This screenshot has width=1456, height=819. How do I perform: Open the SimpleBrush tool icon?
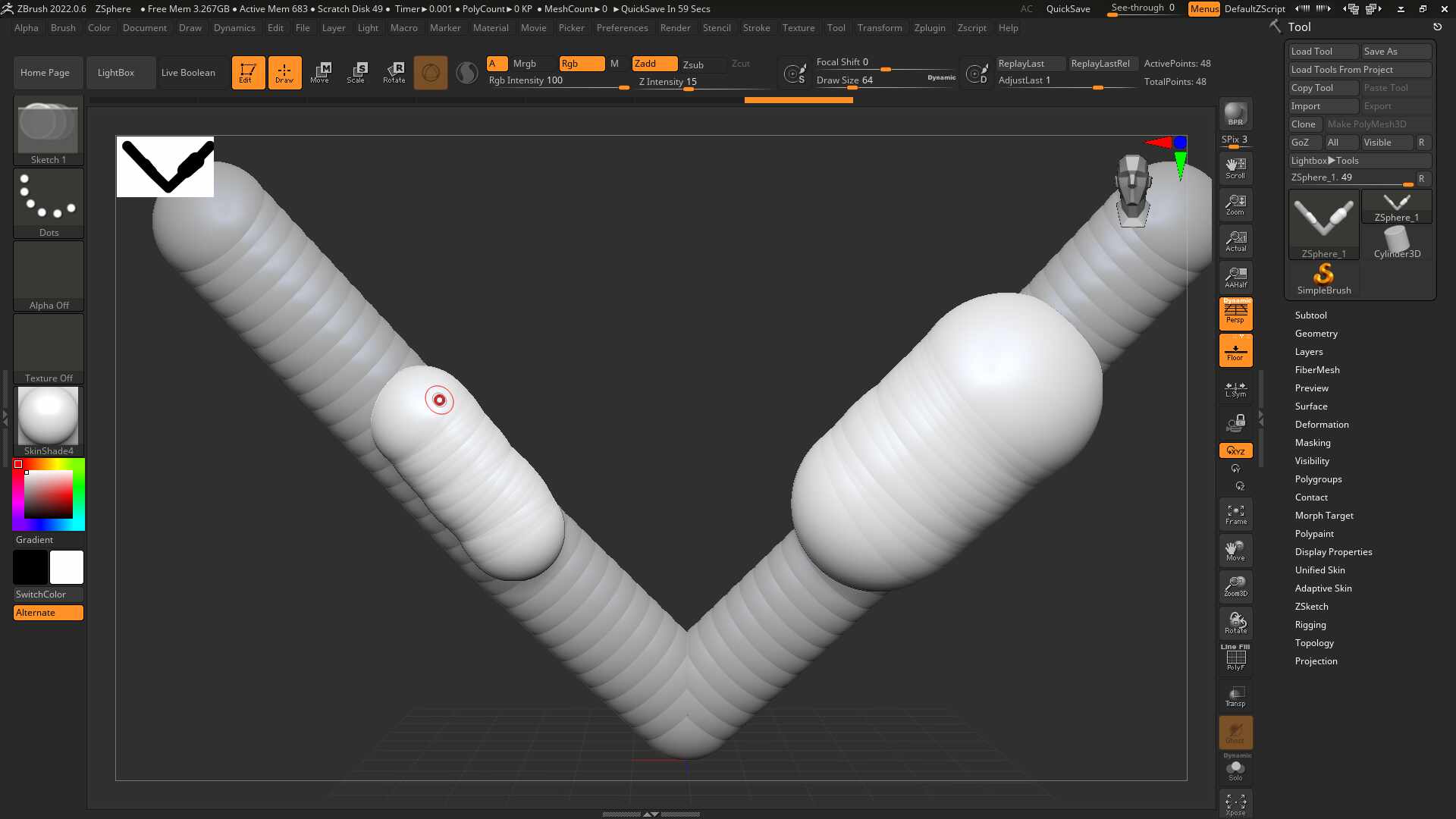[1324, 279]
